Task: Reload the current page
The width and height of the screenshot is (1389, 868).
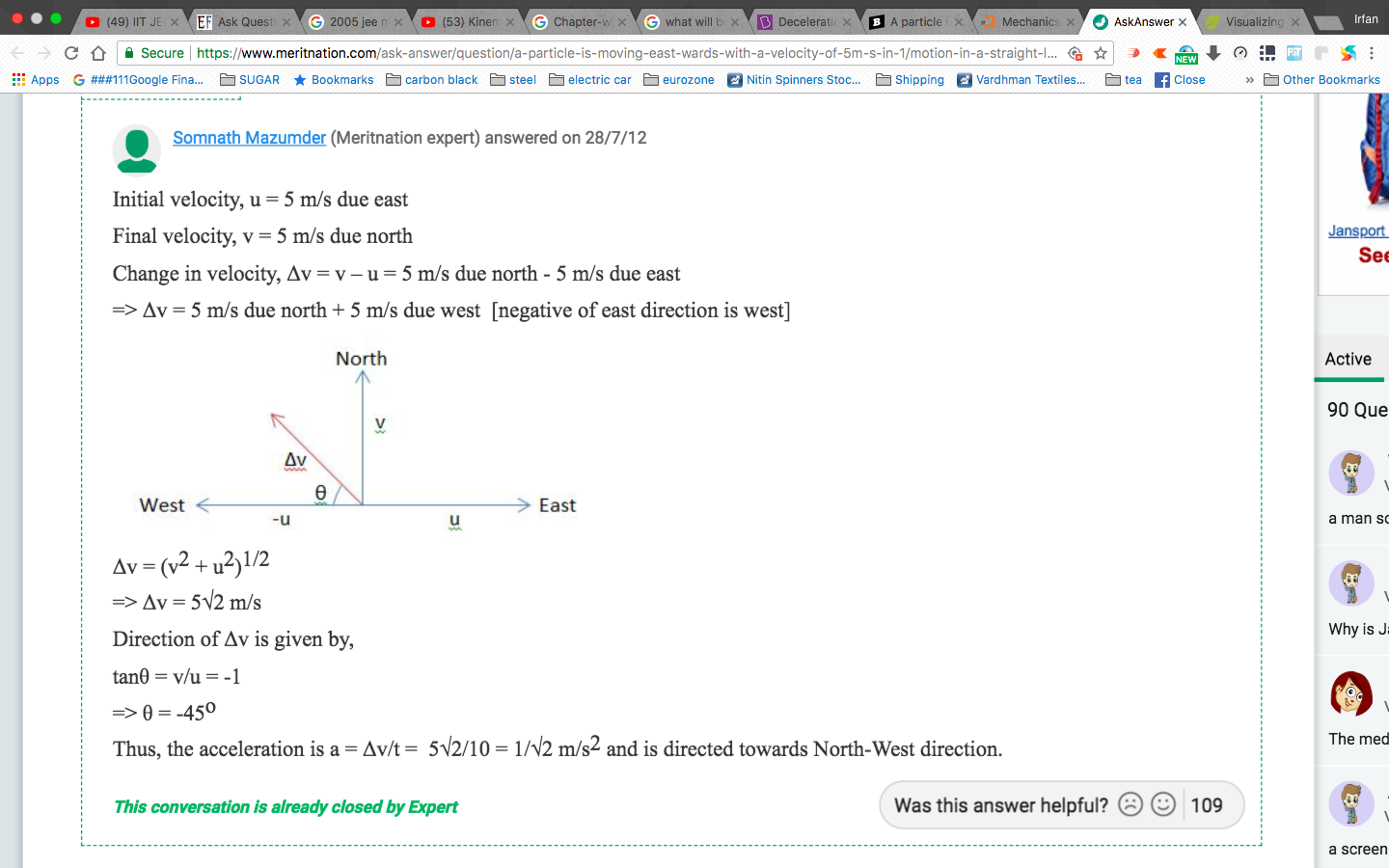Action: (71, 53)
